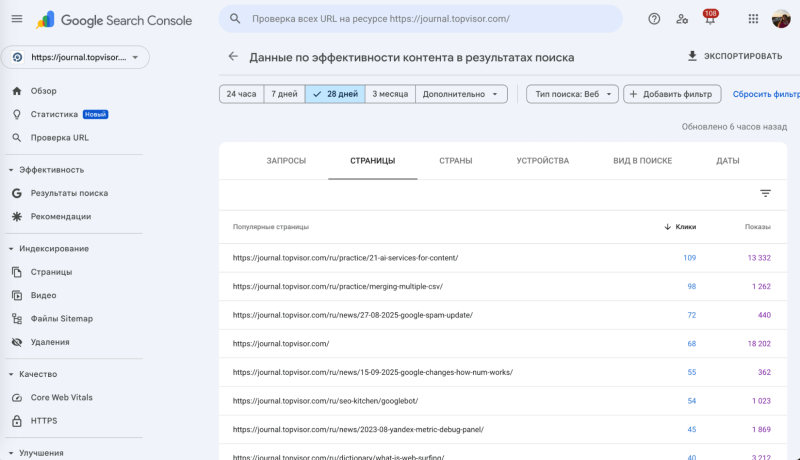Select the 24 часа date range
The width and height of the screenshot is (800, 460).
[241, 94]
